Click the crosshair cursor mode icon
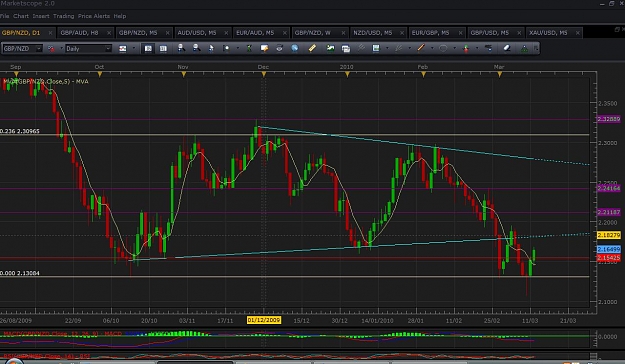This screenshot has width=625, height=364. coord(226,49)
